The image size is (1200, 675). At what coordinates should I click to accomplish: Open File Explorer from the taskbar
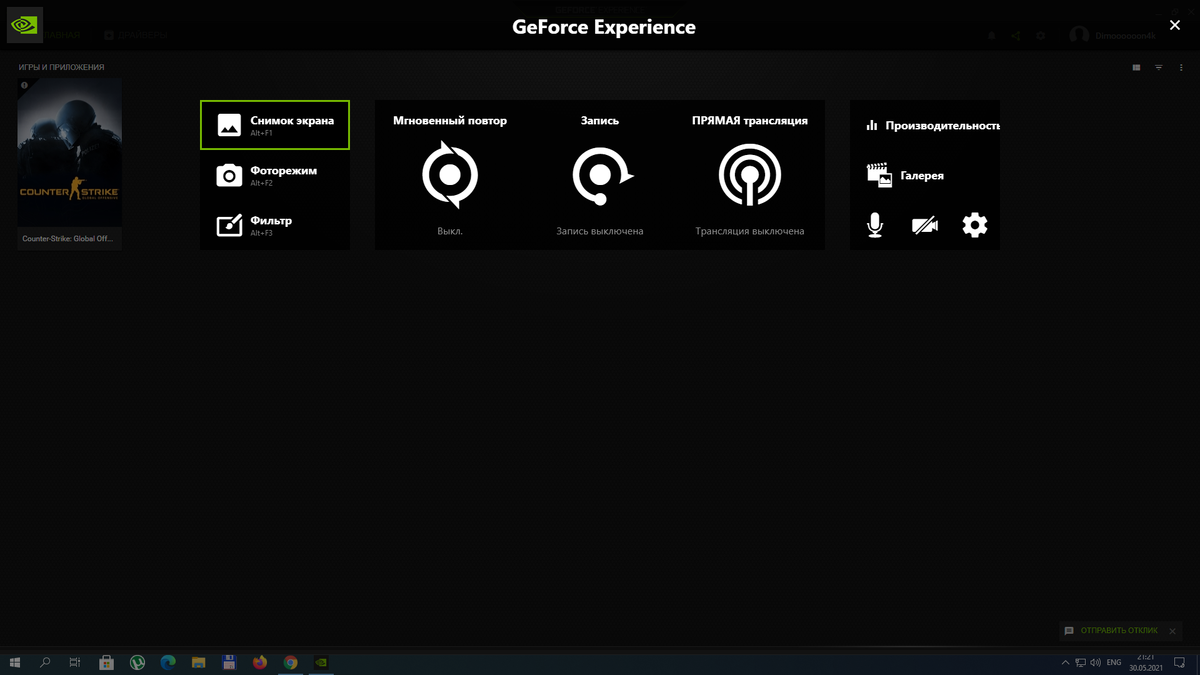[199, 662]
